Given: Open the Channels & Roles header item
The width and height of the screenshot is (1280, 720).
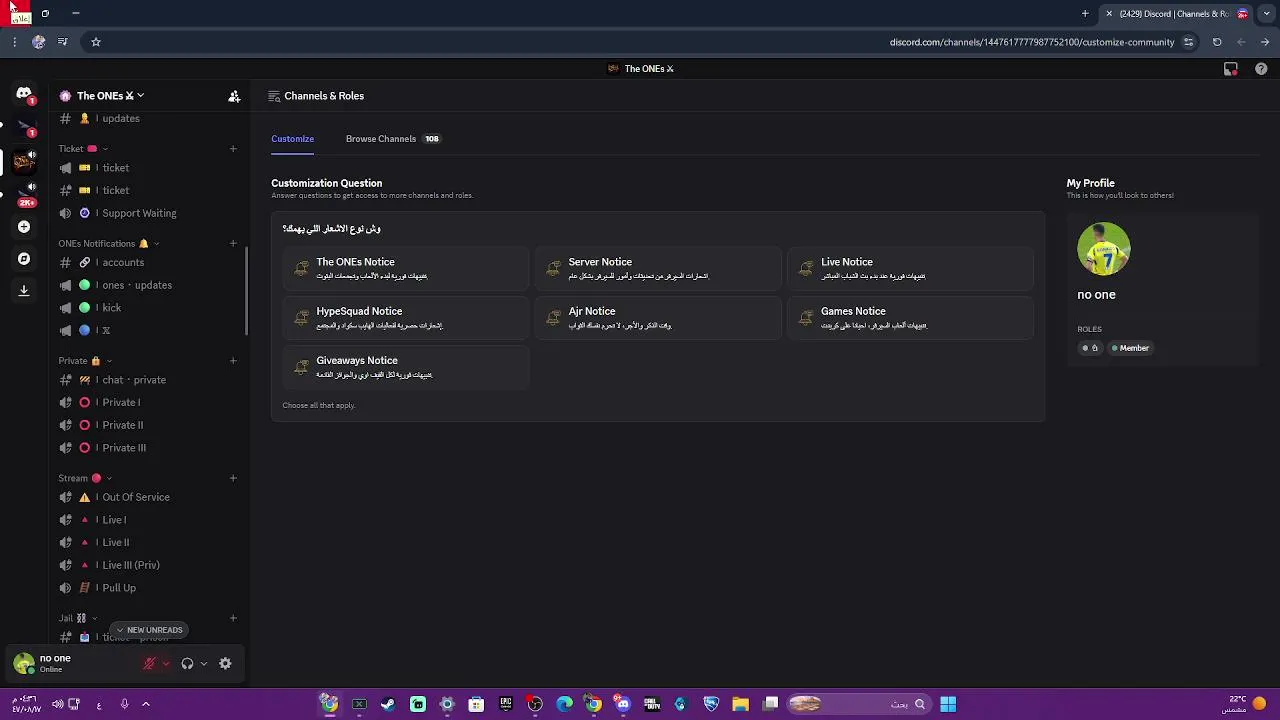Looking at the screenshot, I should (316, 96).
